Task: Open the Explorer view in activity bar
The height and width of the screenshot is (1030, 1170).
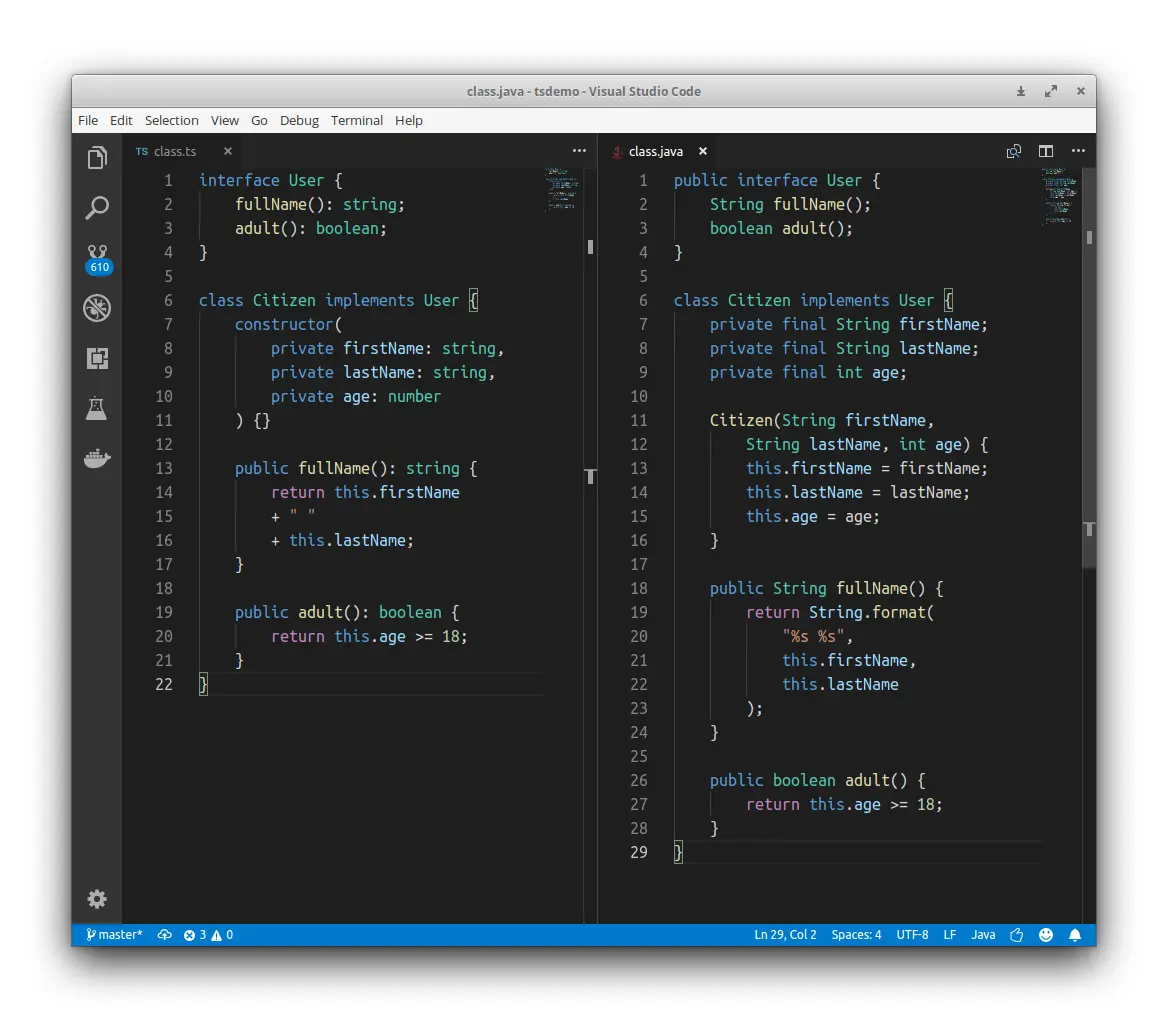Action: (x=97, y=157)
